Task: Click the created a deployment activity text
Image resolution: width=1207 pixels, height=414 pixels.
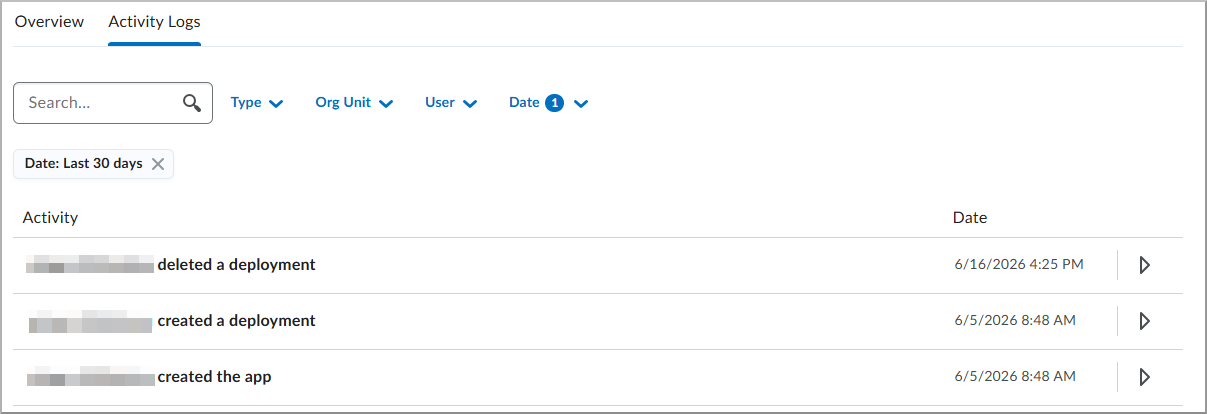Action: (x=236, y=321)
